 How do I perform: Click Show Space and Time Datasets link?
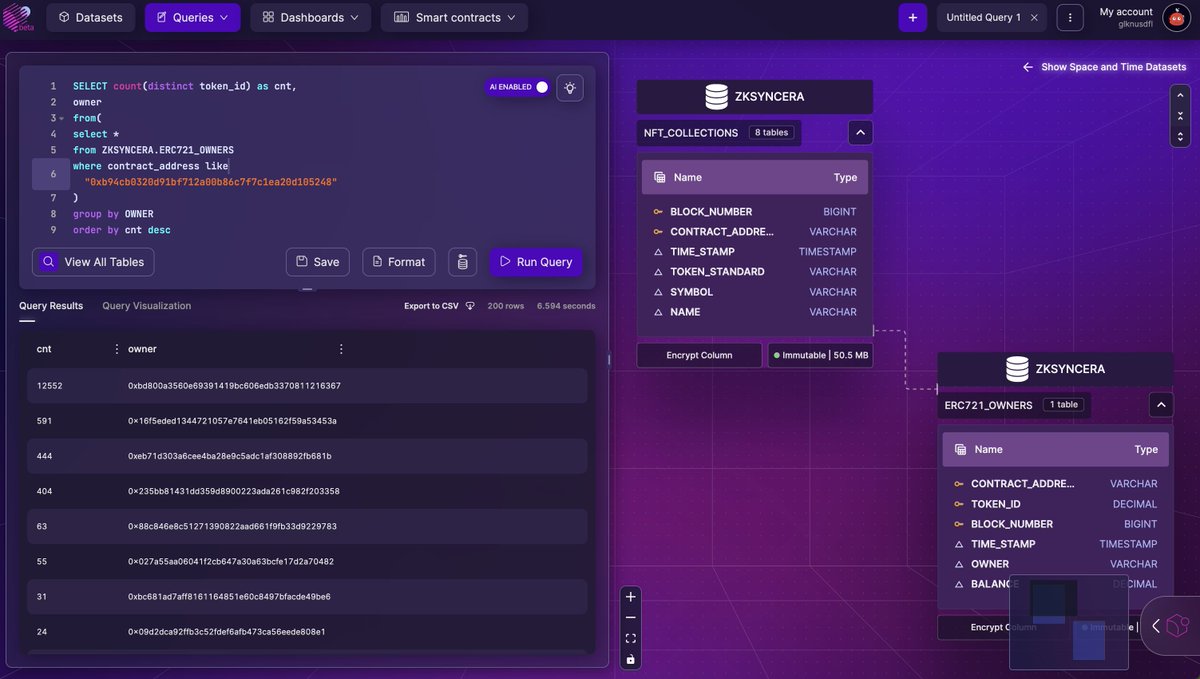[1113, 67]
